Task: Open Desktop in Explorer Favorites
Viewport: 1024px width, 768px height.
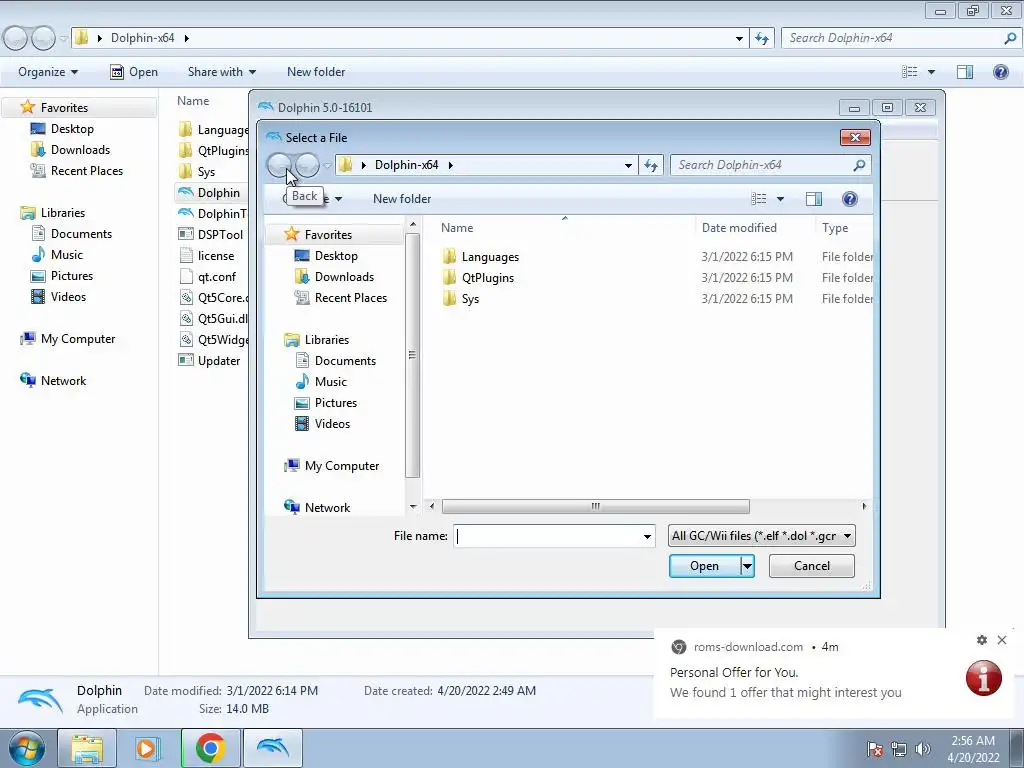Action: click(72, 129)
